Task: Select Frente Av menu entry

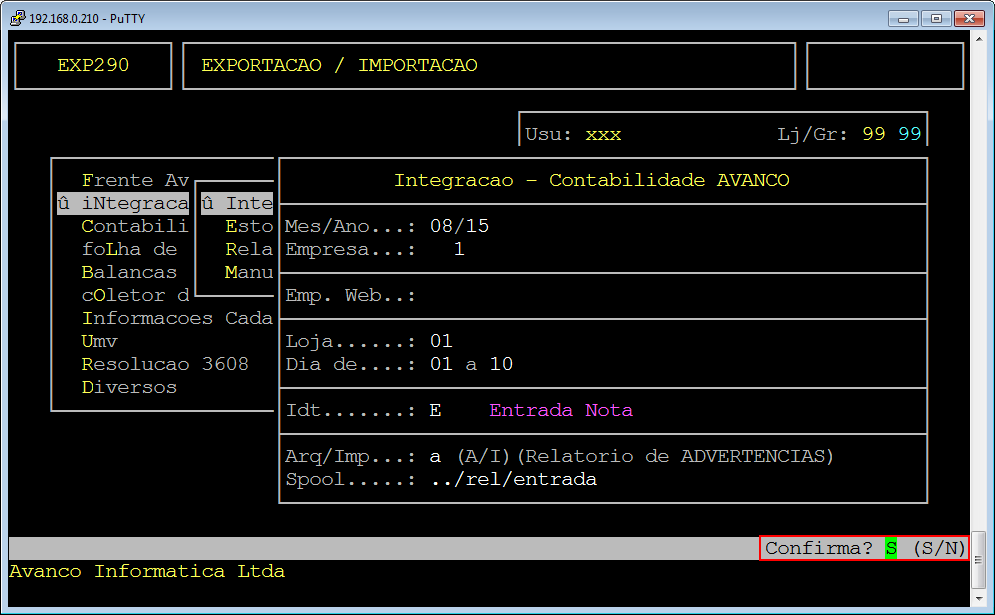Action: pyautogui.click(x=135, y=181)
